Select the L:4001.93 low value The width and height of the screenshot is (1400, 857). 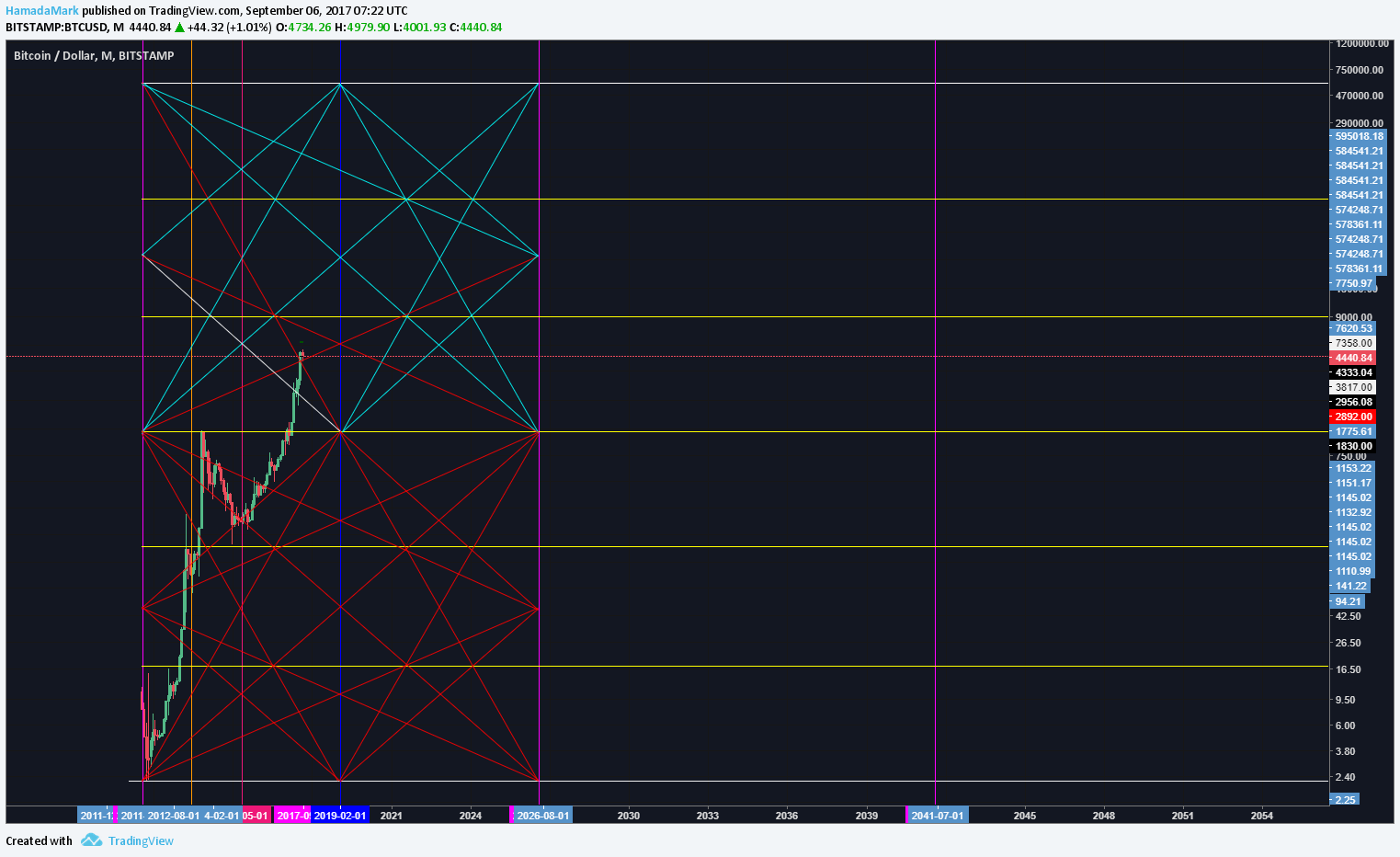click(420, 27)
